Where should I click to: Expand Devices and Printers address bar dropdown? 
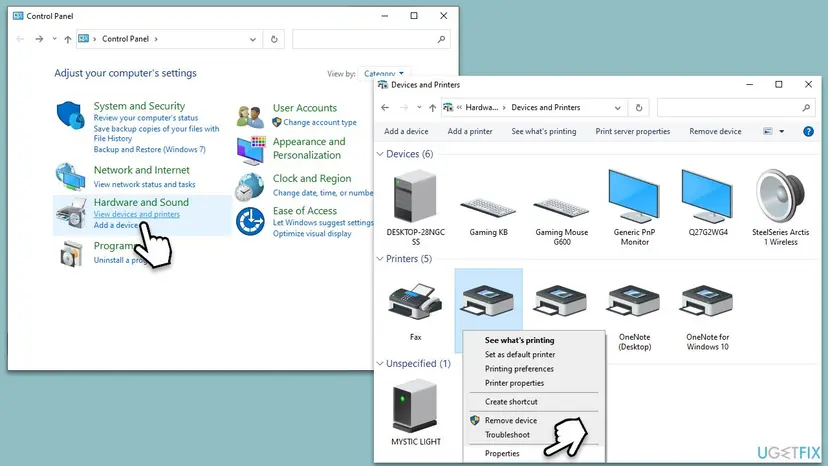[617, 108]
